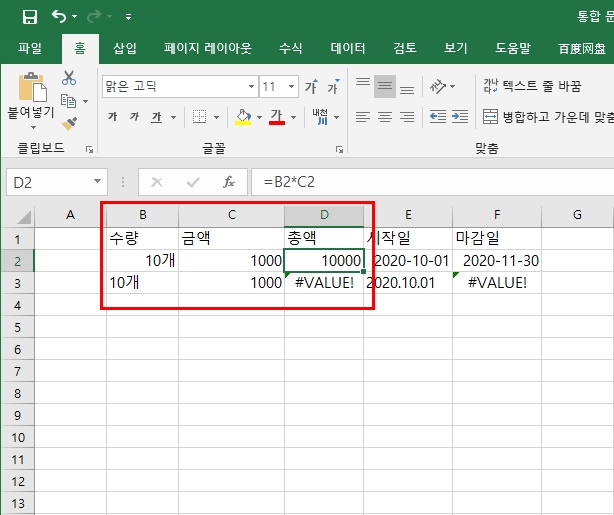Viewport: 614px width, 515px height.
Task: Expand the font color palette arrow
Action: tap(293, 117)
